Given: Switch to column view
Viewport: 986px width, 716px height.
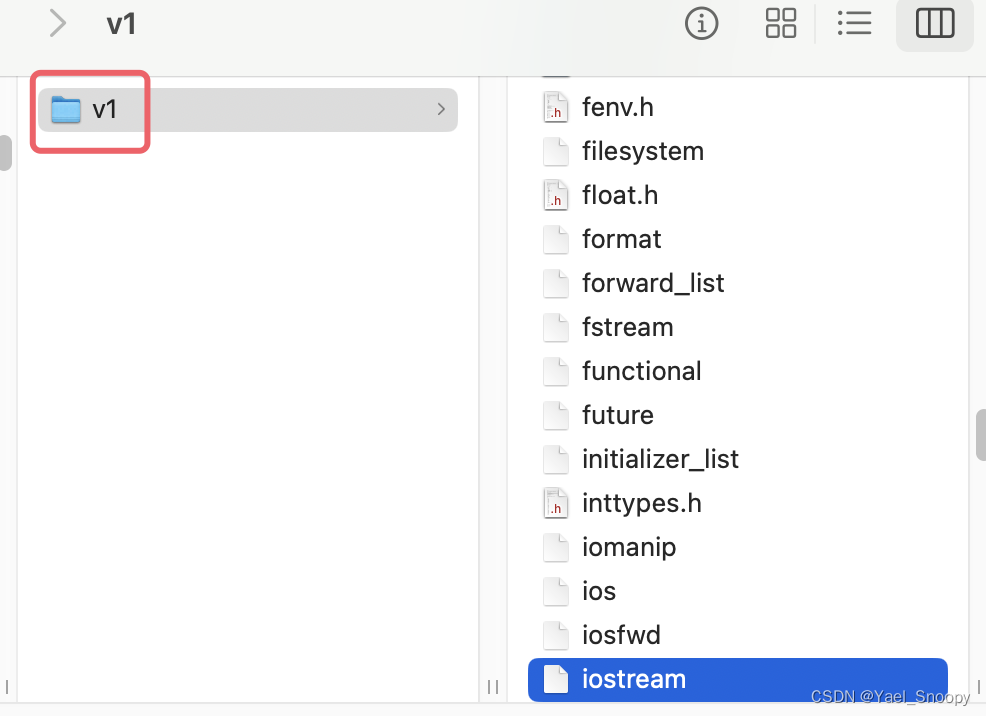Looking at the screenshot, I should click(x=933, y=24).
